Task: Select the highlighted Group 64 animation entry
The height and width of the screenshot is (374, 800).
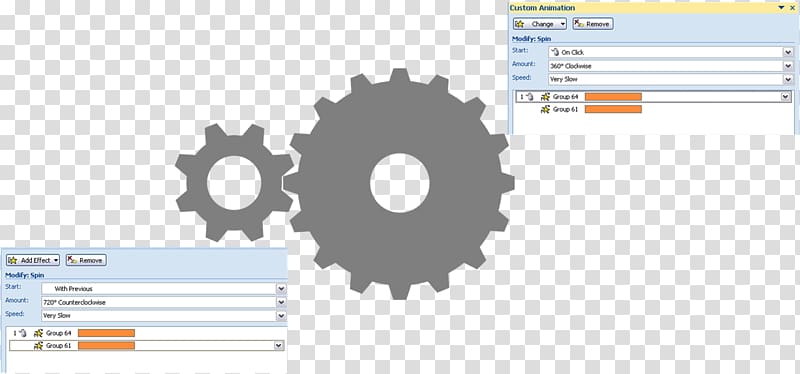Action: point(654,96)
